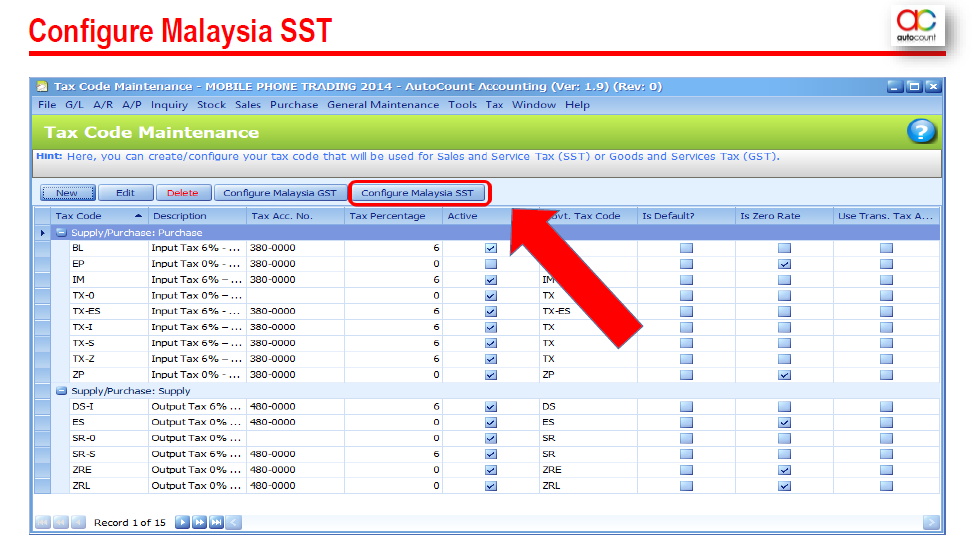The image size is (973, 544).
Task: Toggle Active checkbox for EP tax code
Action: click(x=491, y=264)
